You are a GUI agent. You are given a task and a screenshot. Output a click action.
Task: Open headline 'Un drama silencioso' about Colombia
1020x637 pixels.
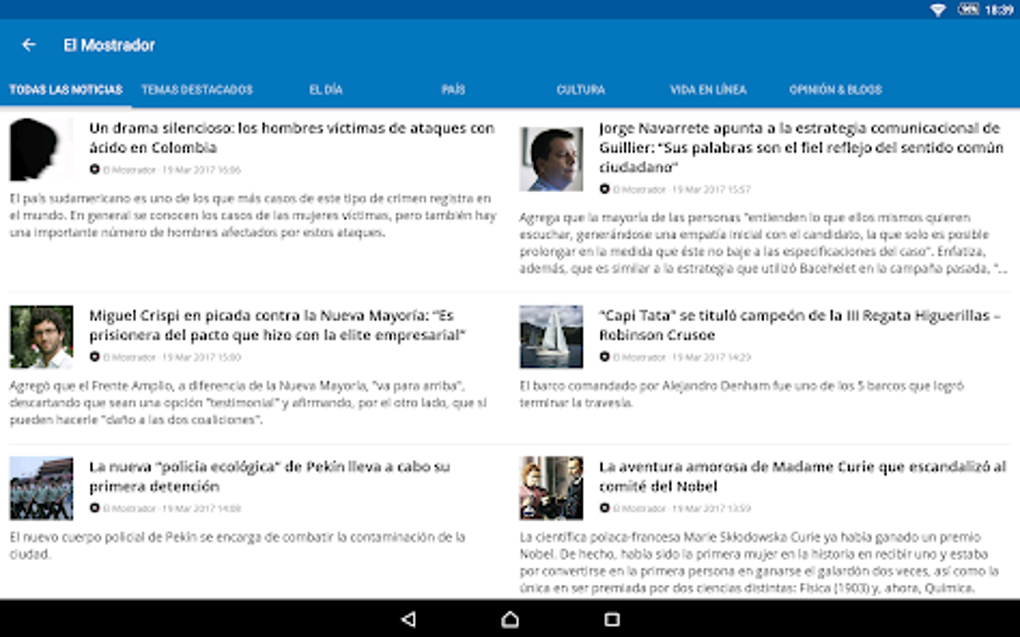292,138
